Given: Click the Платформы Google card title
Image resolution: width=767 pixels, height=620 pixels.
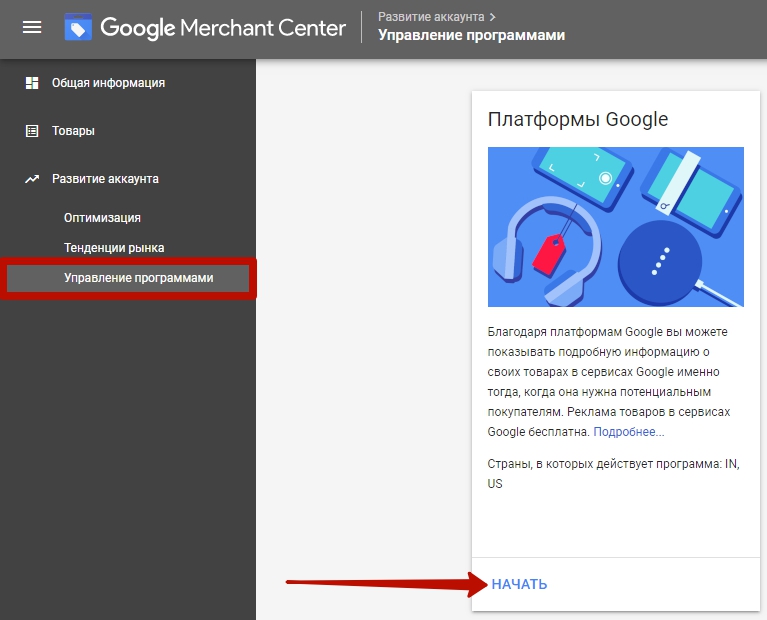Looking at the screenshot, I should point(578,119).
